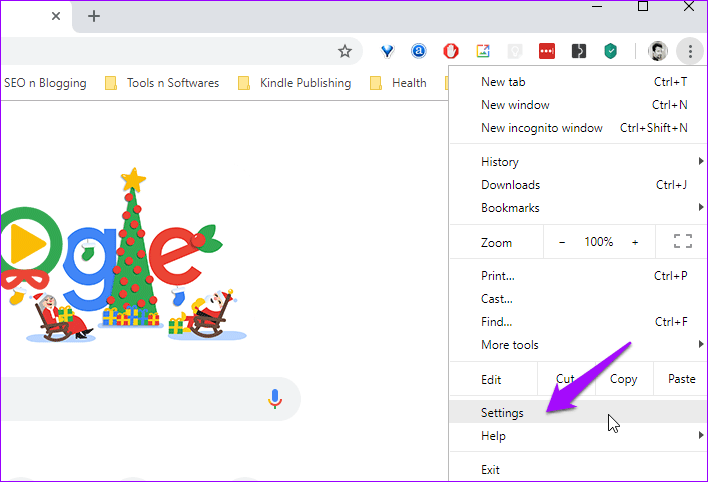Play the Google holiday doodle

pos(27,243)
